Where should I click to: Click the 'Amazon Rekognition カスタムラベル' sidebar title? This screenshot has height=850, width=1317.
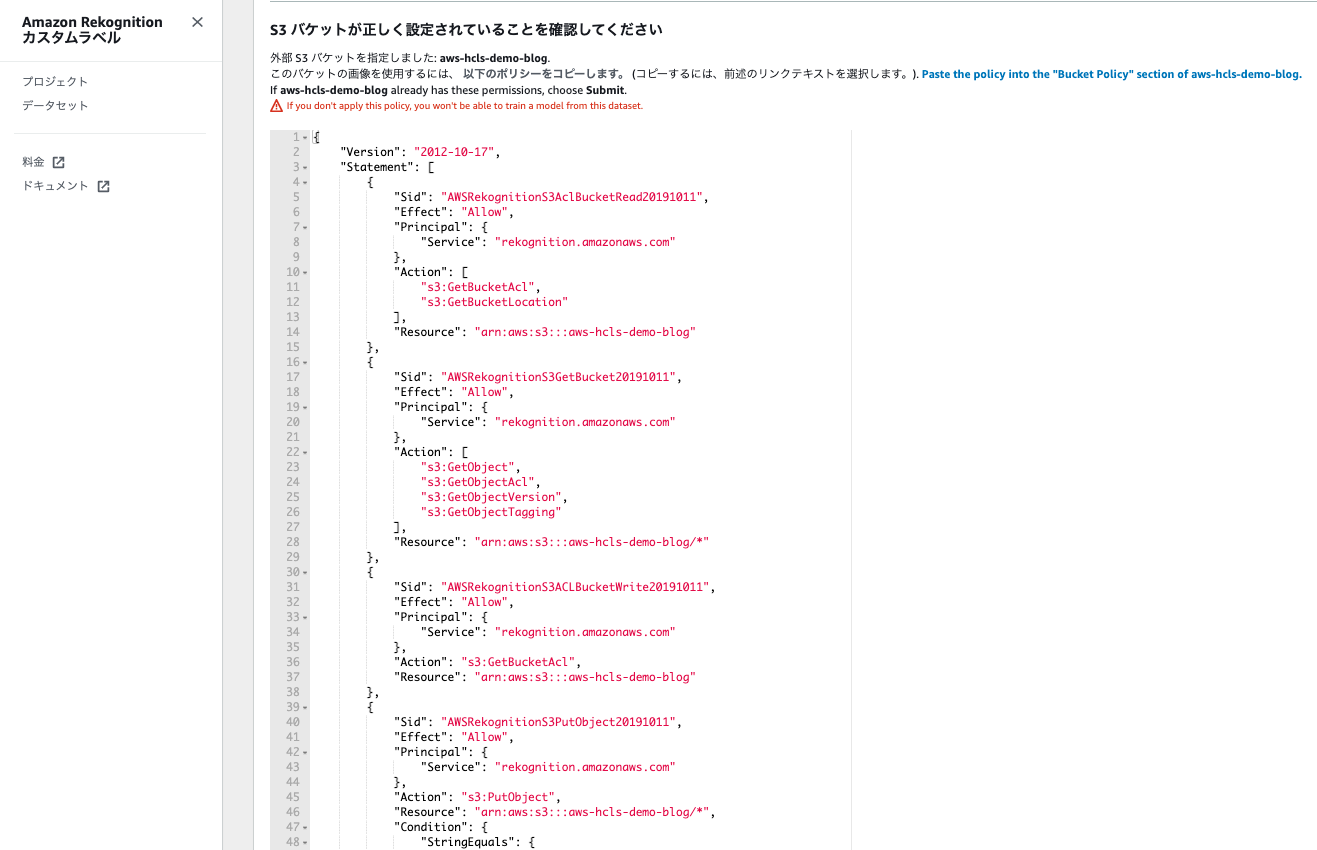[x=92, y=30]
